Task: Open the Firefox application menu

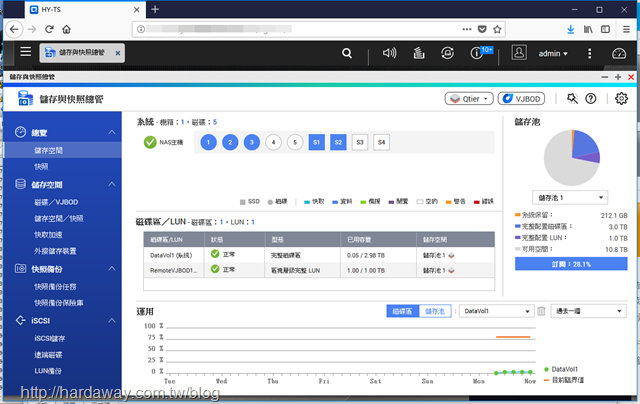Action: 626,29
